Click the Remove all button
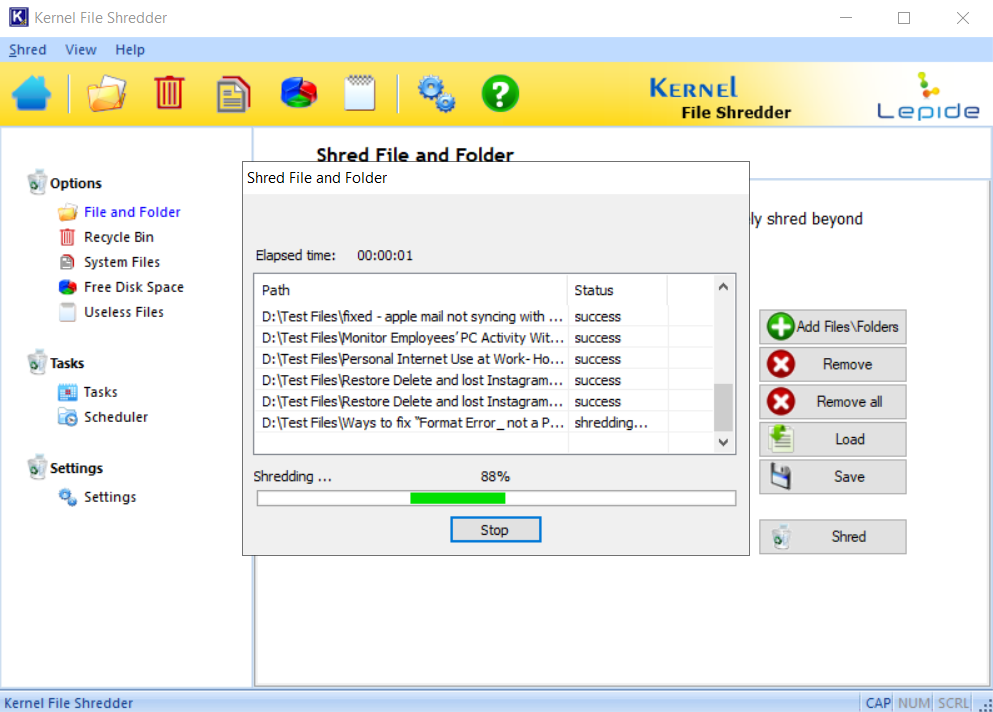 click(x=832, y=402)
